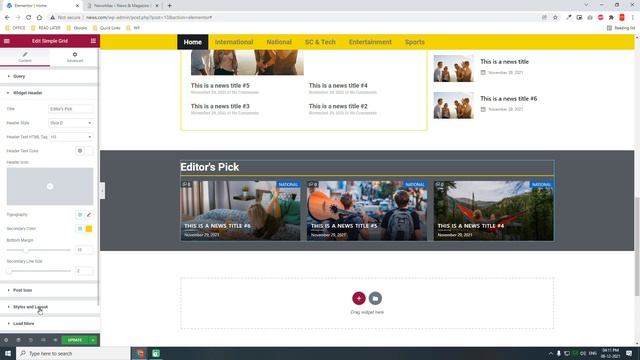Open the link 'This is a news title #4'

pos(338,86)
